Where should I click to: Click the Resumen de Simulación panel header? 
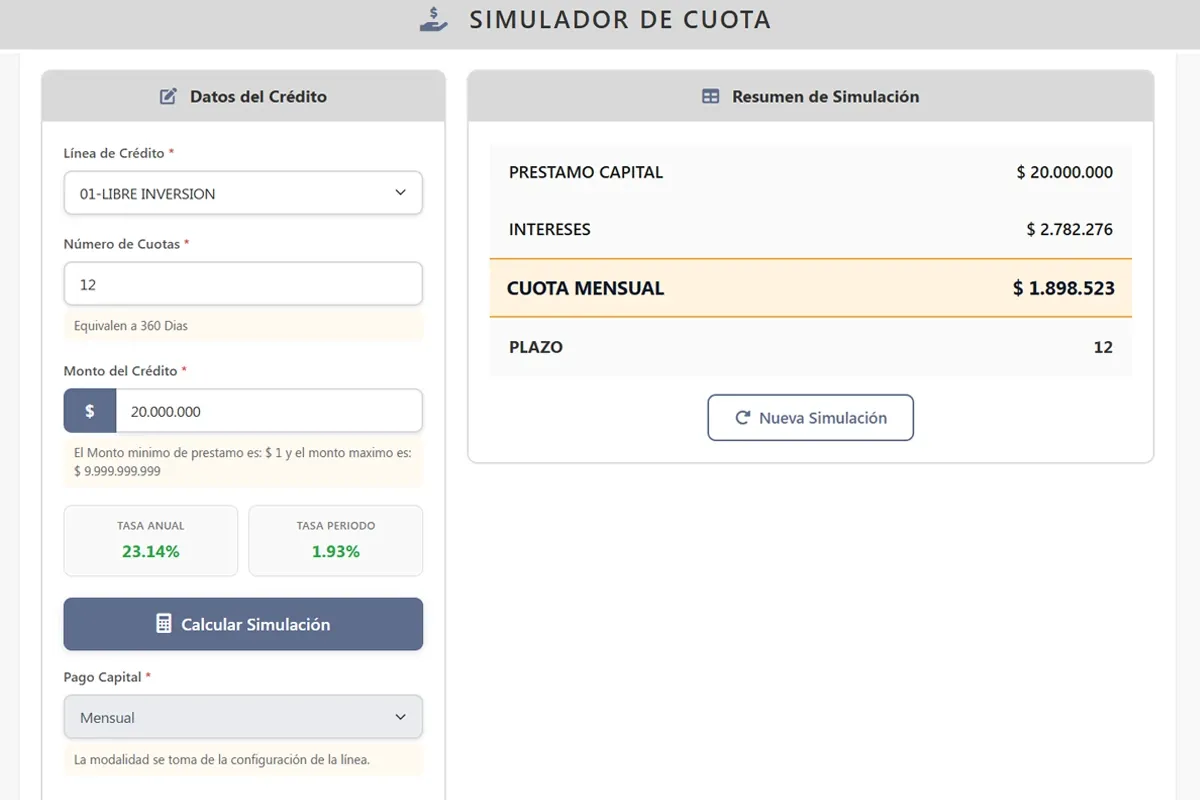tap(810, 97)
